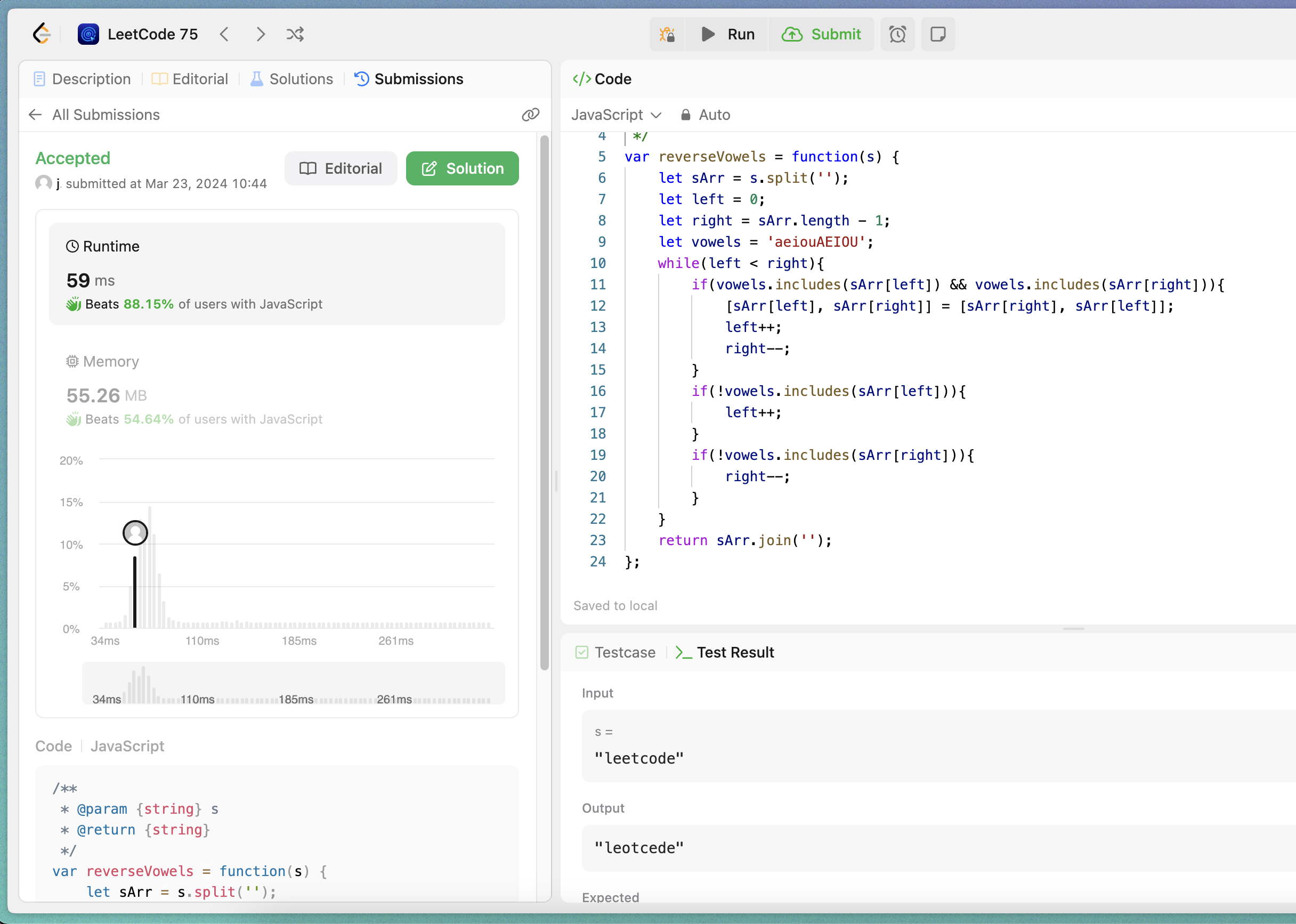Switch to the Testcase tab
The image size is (1296, 924).
(615, 653)
